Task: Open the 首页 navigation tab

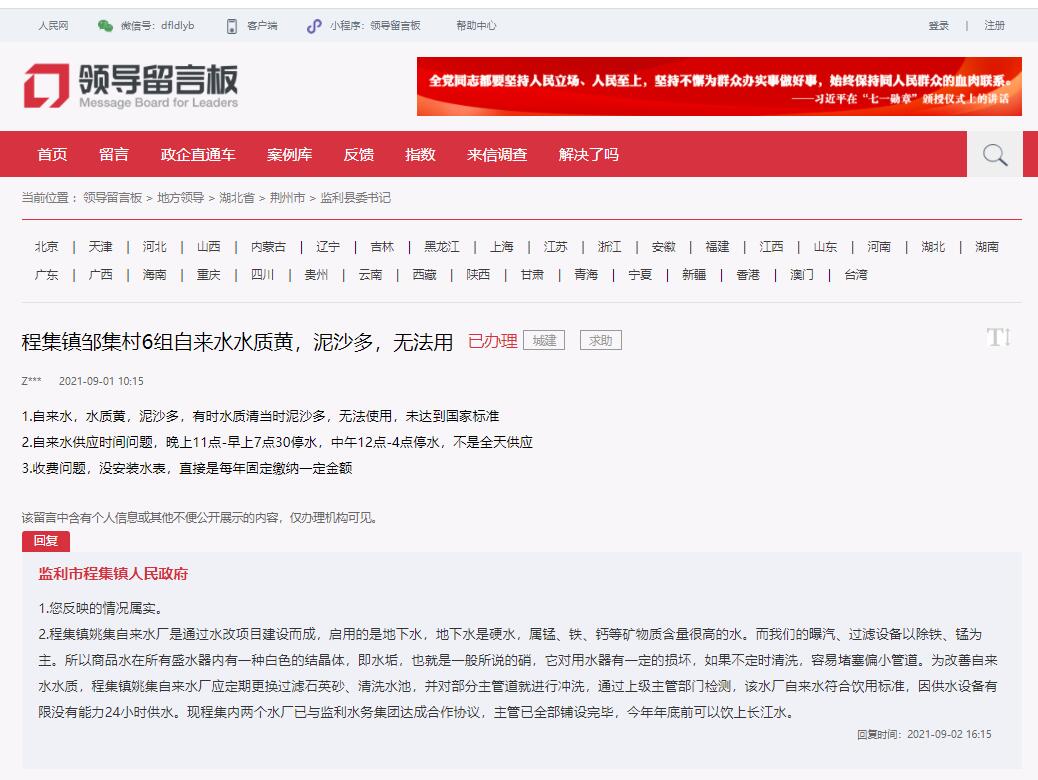Action: (x=52, y=155)
